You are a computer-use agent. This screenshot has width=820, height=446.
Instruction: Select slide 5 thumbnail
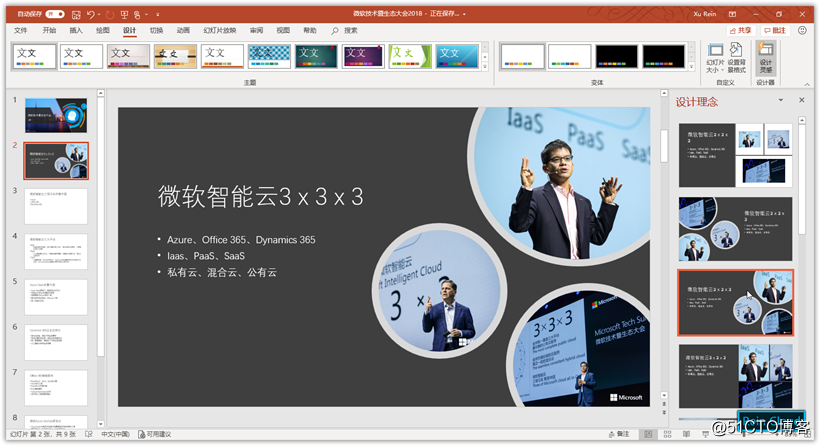tap(56, 297)
